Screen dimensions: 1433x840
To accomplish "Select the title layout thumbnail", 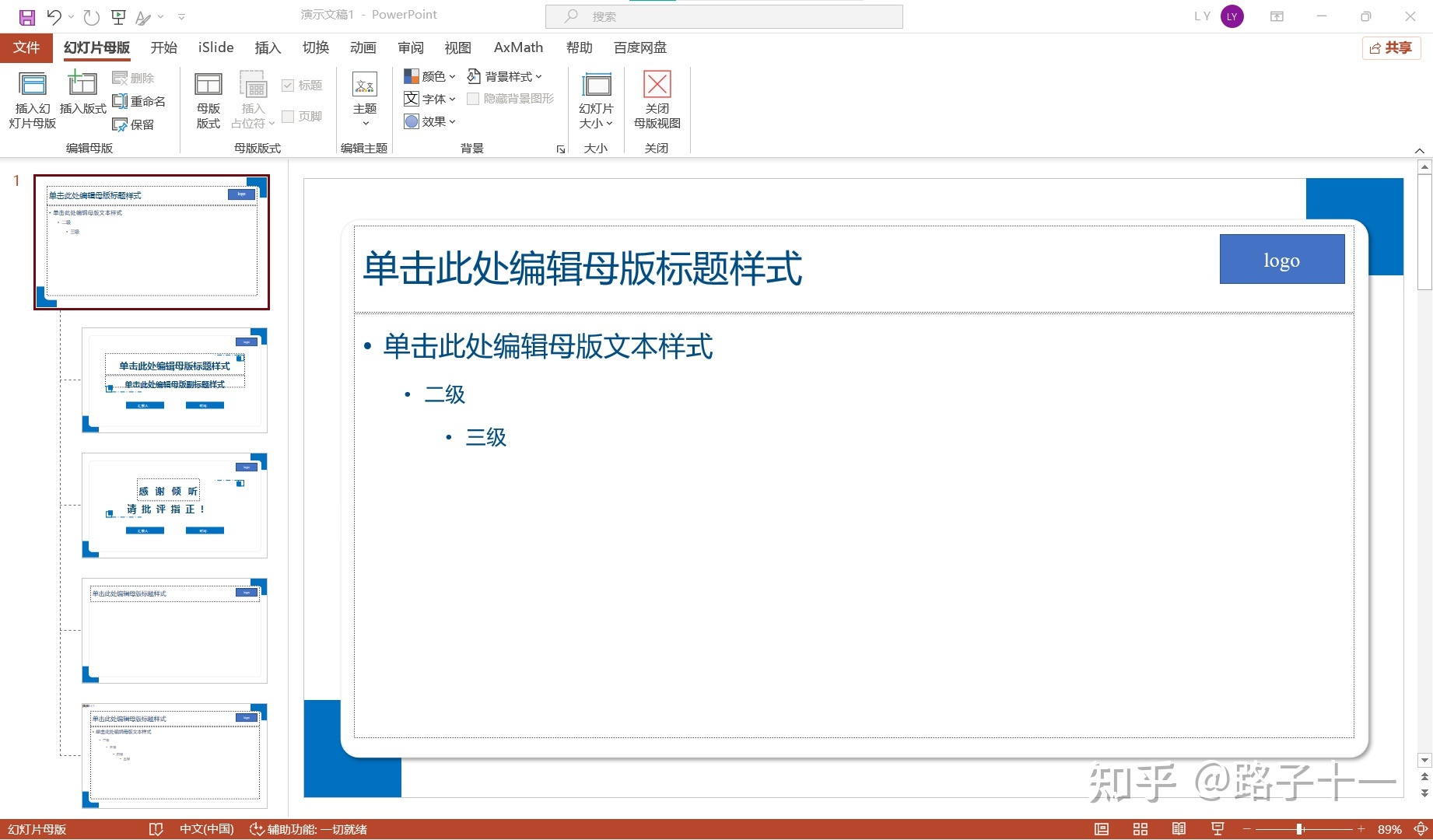I will click(175, 380).
